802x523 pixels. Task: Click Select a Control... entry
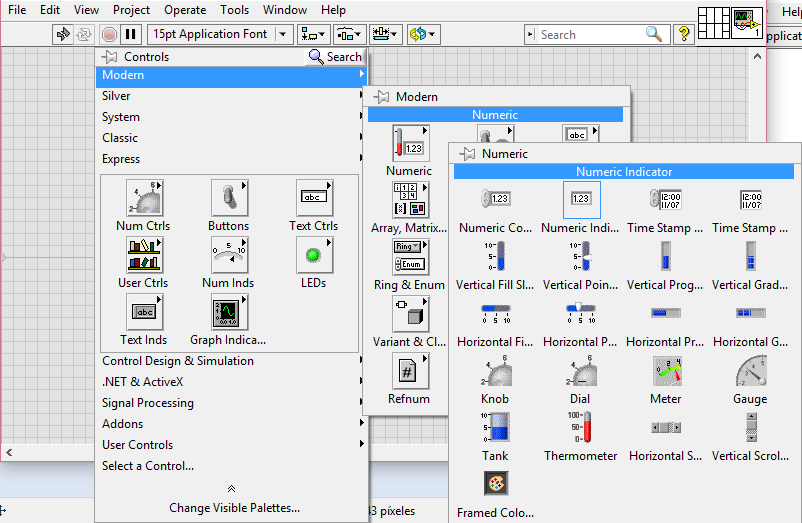[148, 466]
